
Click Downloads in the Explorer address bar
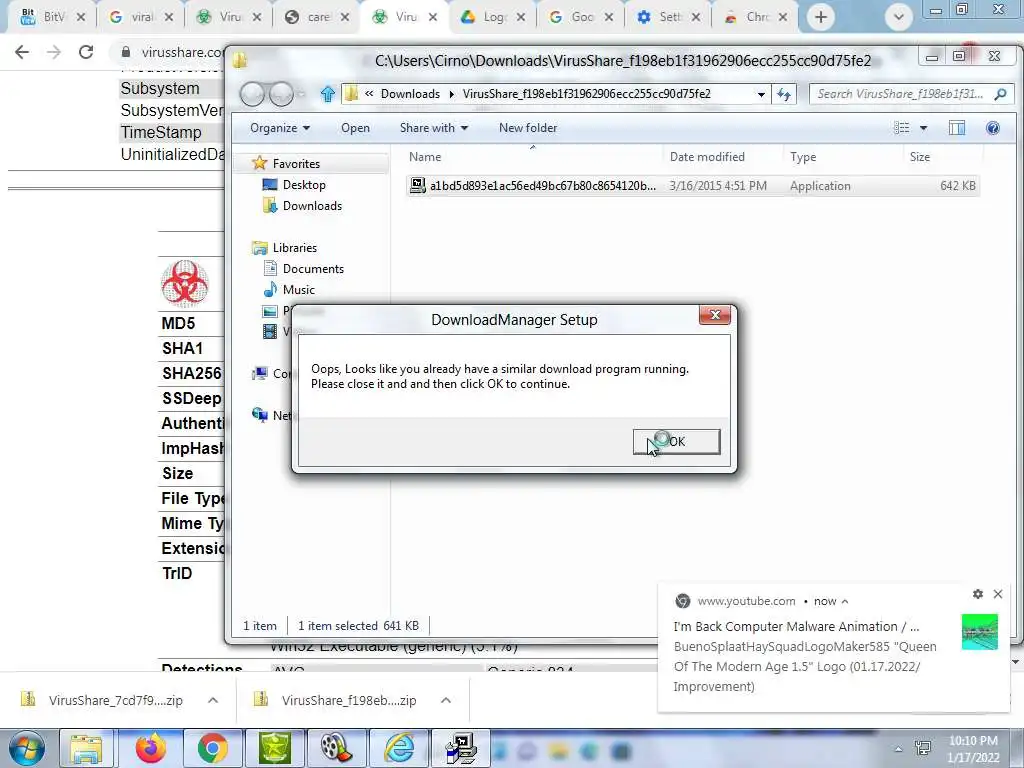tap(410, 94)
